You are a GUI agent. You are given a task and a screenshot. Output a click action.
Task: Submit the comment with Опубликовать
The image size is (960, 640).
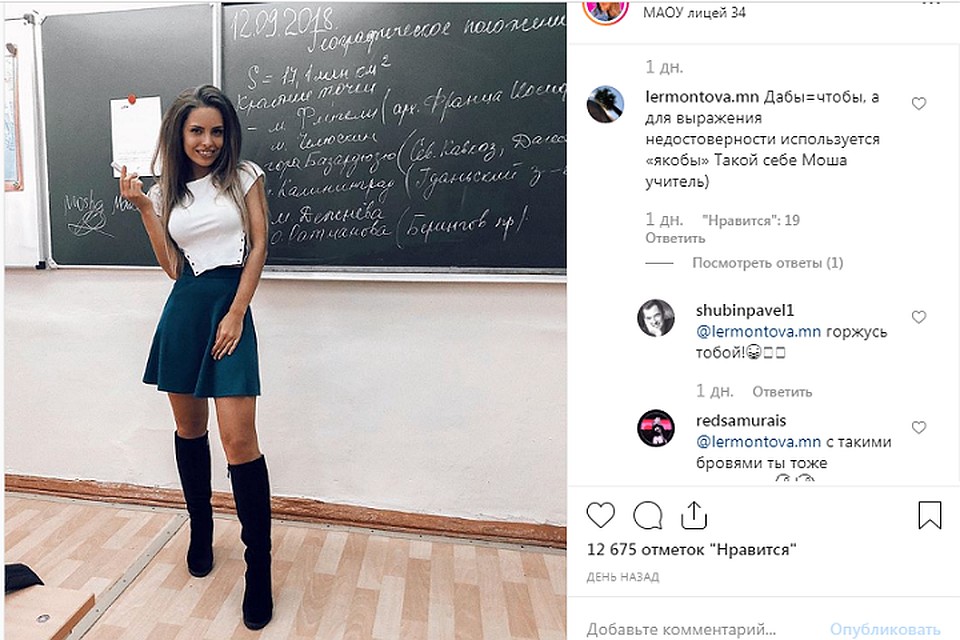tap(885, 629)
